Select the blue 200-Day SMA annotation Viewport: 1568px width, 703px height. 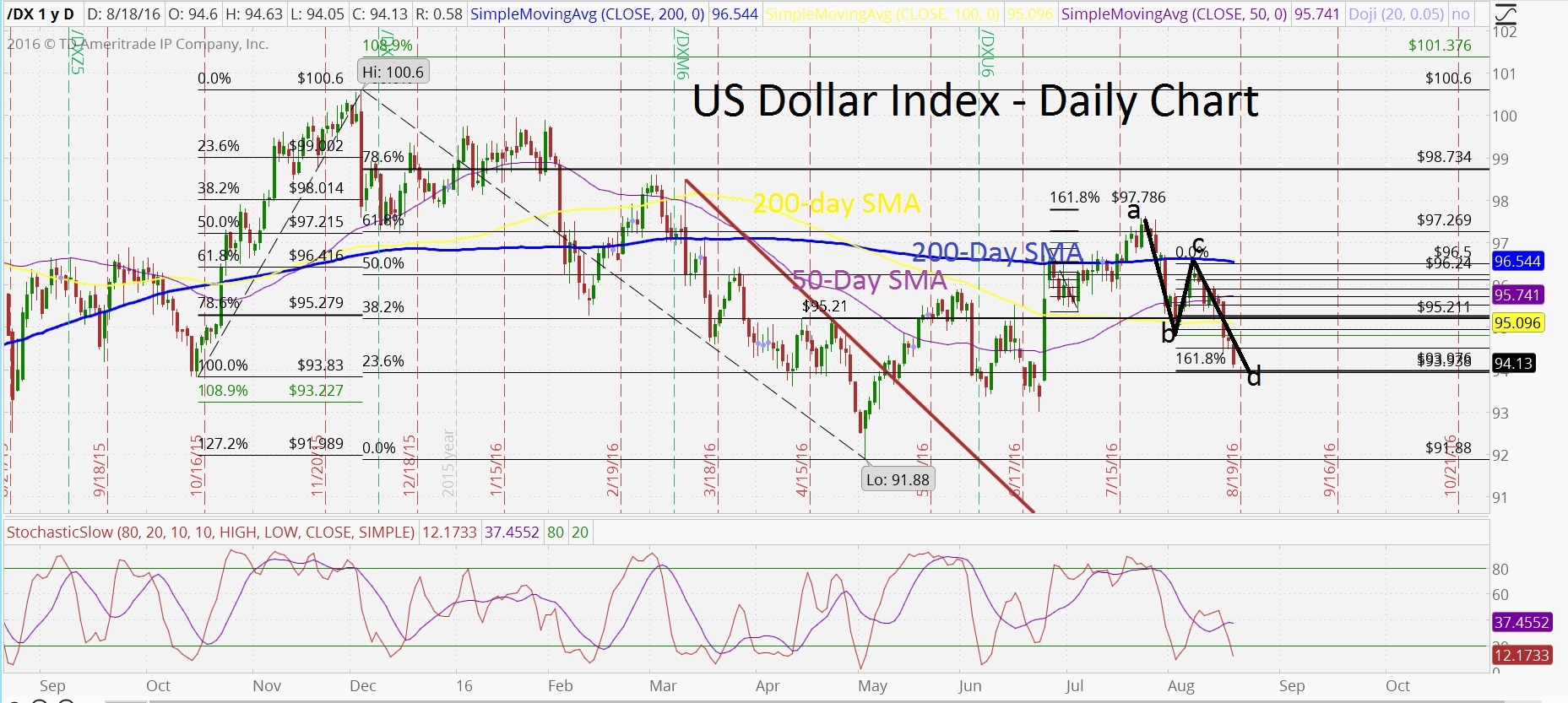(x=997, y=251)
